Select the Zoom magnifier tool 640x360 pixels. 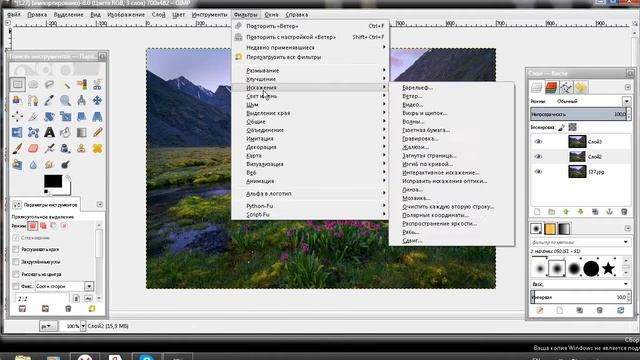point(65,100)
